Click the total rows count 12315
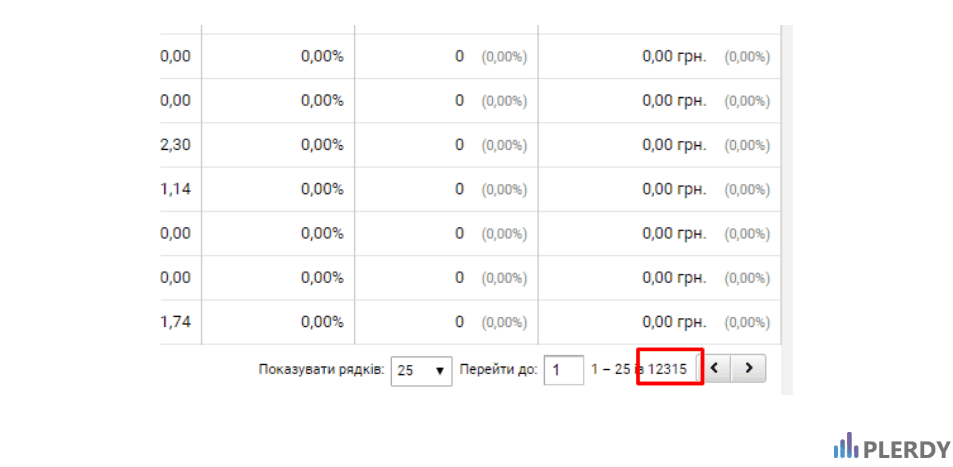Screen dimensions: 953x467 coord(667,369)
